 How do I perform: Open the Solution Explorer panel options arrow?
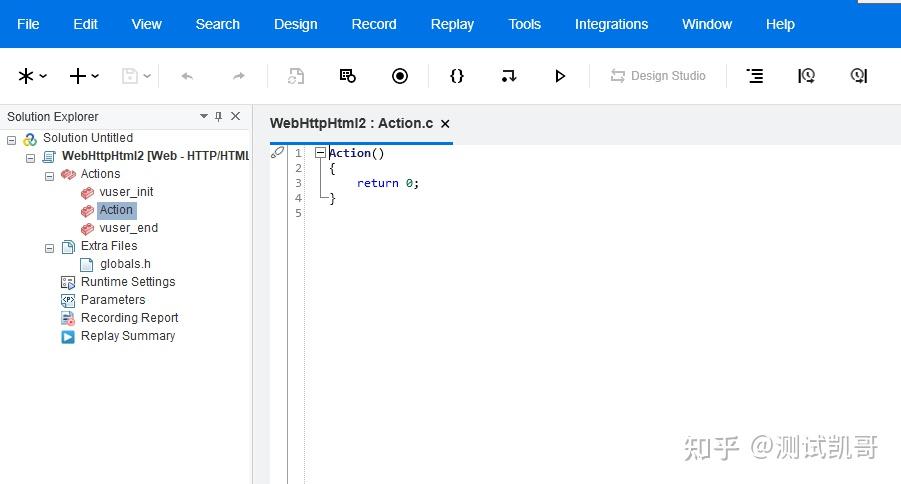204,117
